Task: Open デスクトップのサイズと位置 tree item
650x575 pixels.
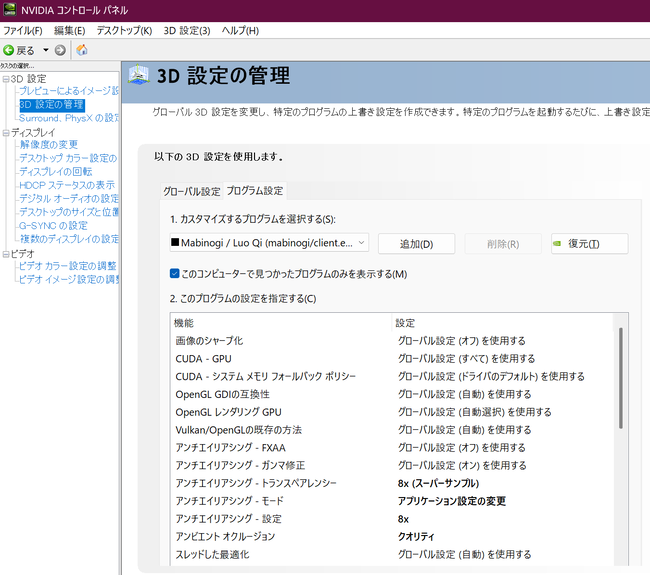Action: point(69,212)
